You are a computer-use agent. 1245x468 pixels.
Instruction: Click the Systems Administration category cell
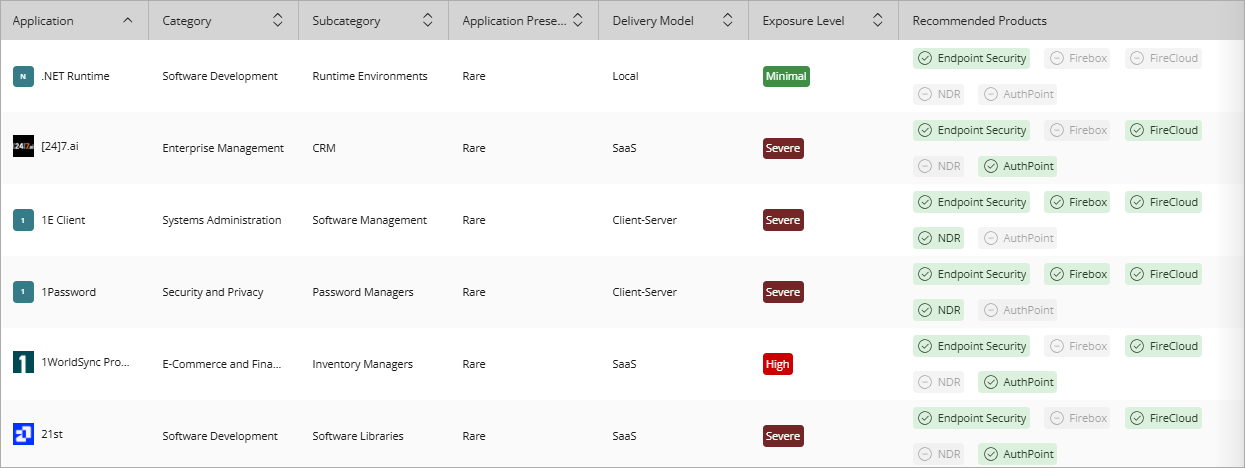point(222,220)
